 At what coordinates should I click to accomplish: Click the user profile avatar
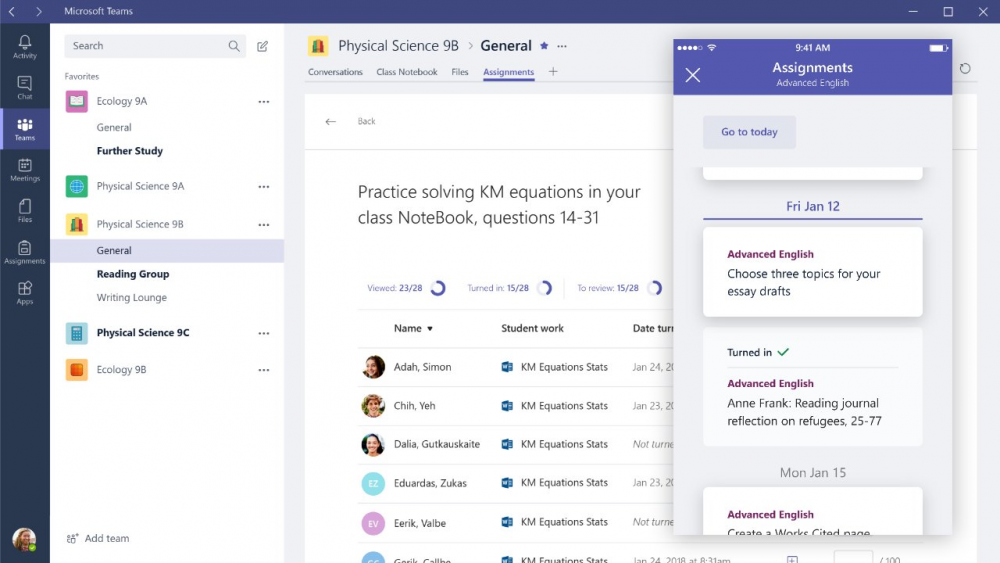tap(24, 539)
